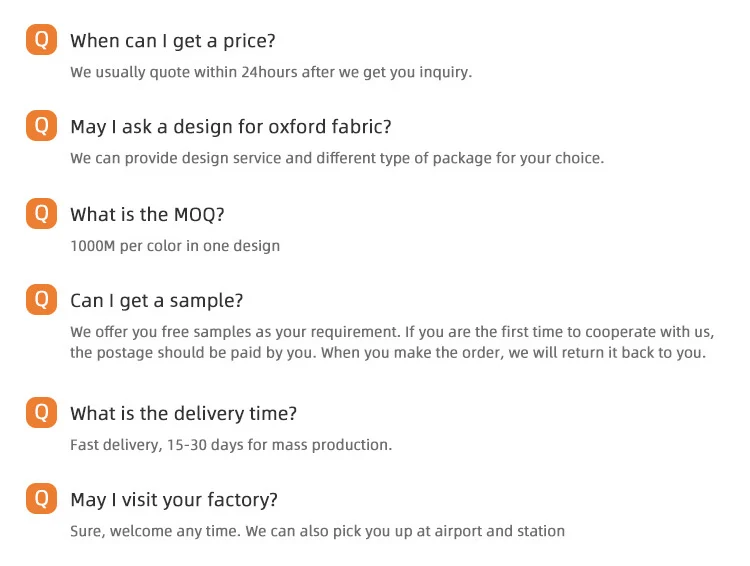Select the "May I visit your factory?" heading

point(173,499)
